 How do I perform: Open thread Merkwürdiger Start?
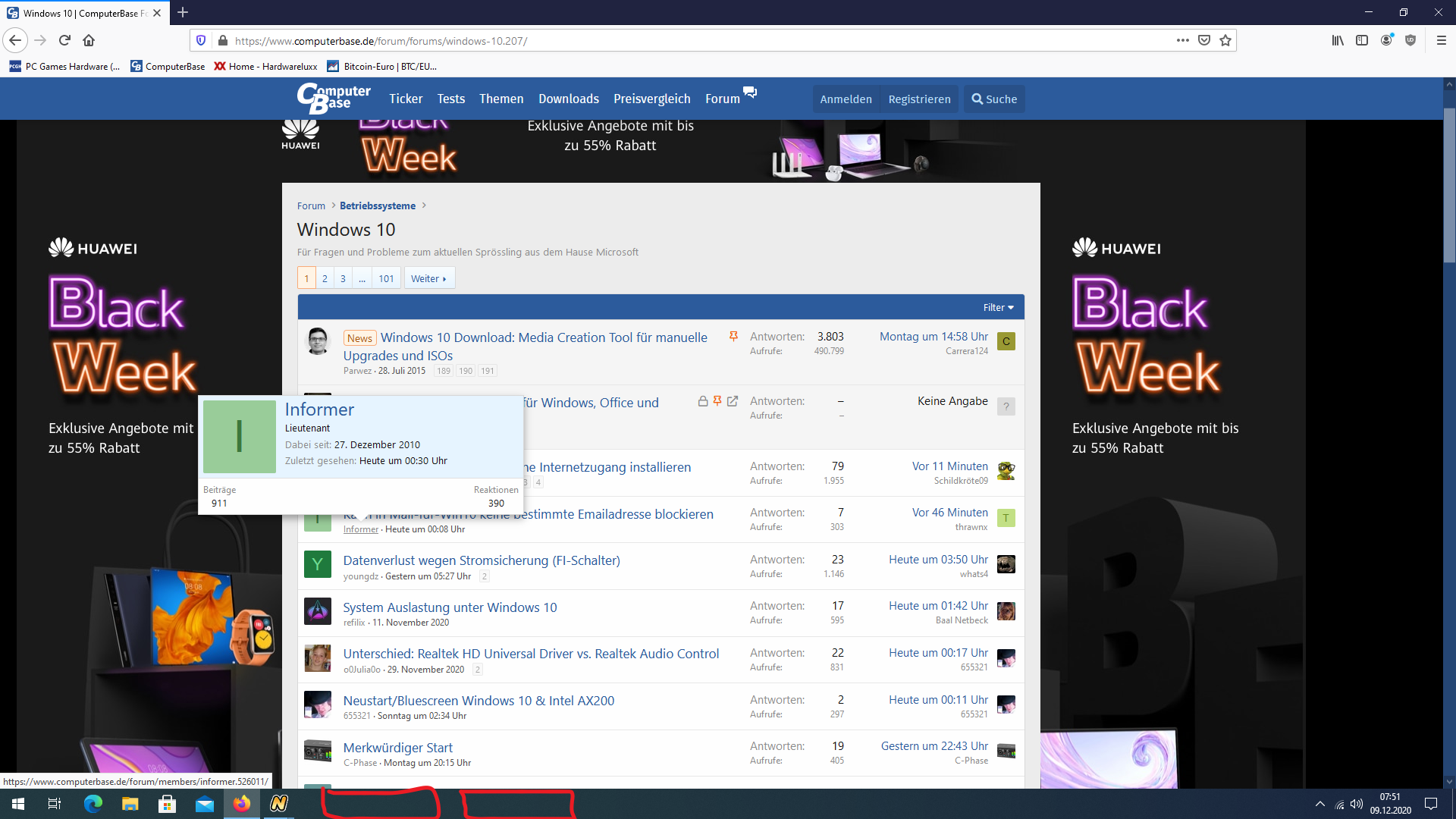click(x=397, y=747)
